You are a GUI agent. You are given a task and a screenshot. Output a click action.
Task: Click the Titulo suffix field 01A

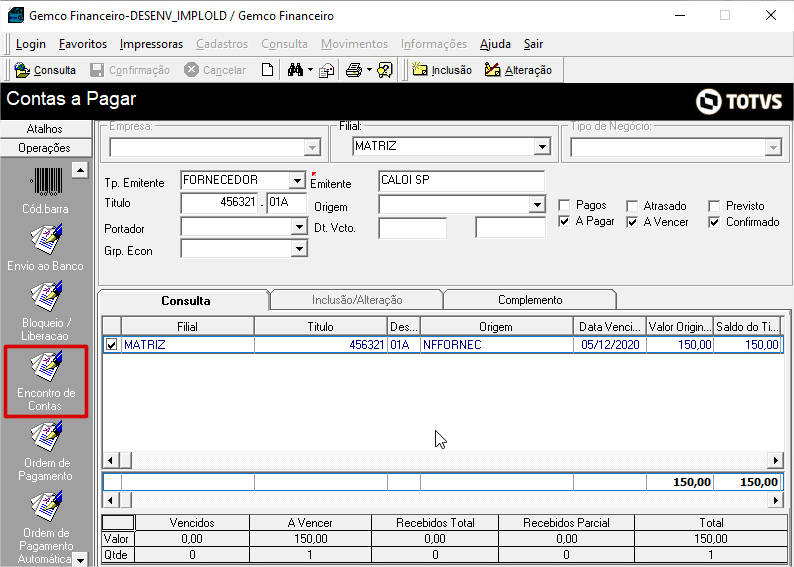click(286, 202)
